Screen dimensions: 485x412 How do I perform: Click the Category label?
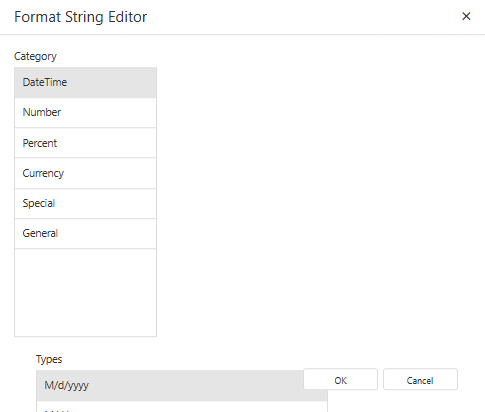coord(35,56)
